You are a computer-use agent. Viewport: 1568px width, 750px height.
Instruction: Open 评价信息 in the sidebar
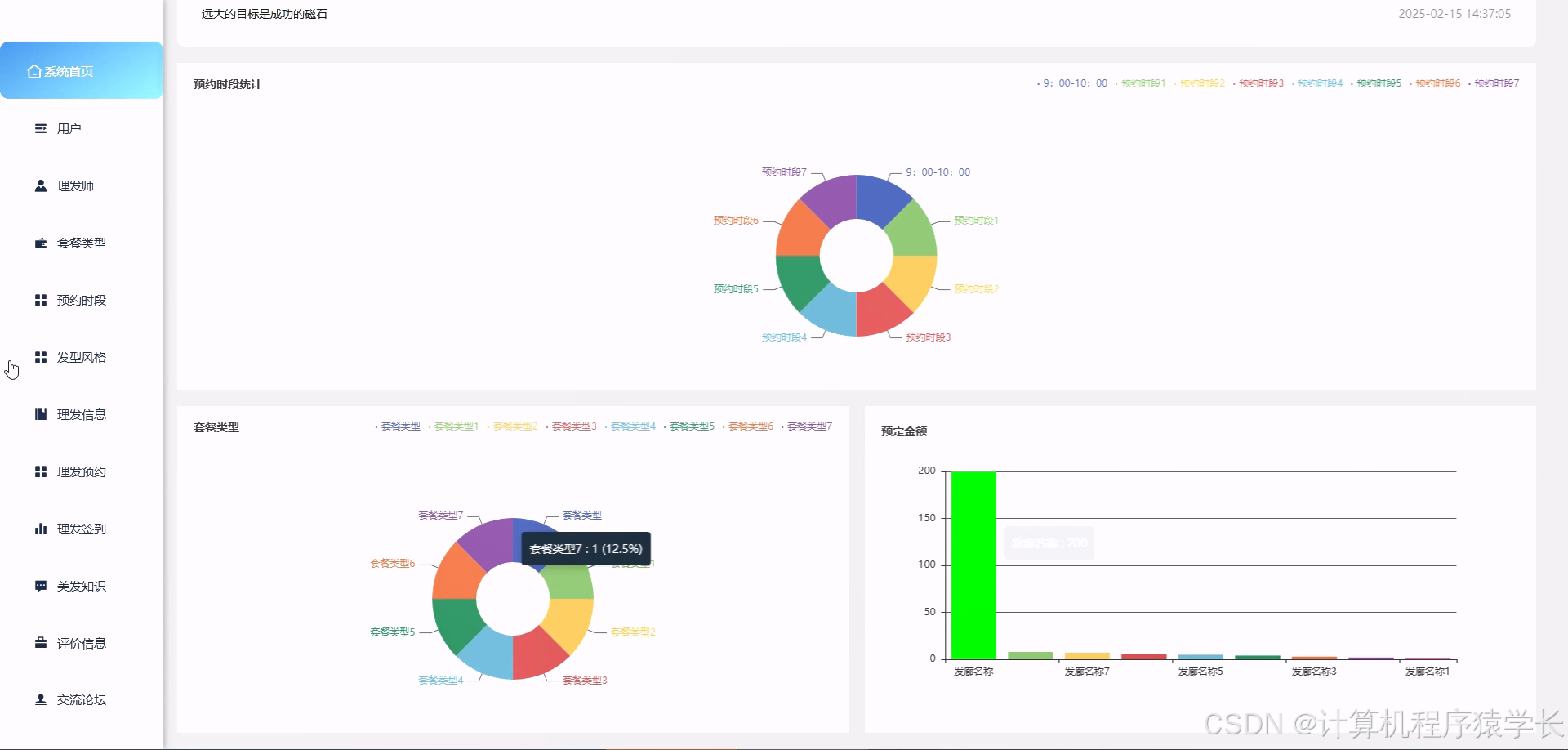pyautogui.click(x=82, y=643)
